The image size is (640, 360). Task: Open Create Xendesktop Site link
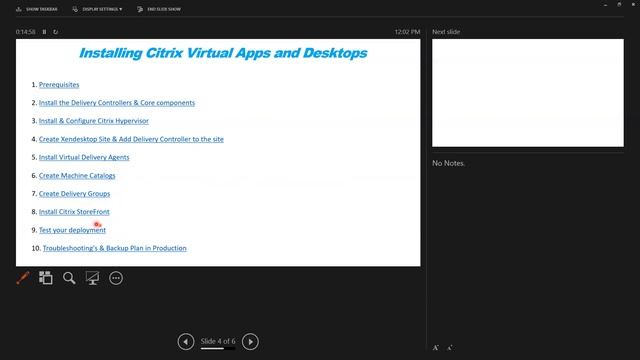point(131,139)
